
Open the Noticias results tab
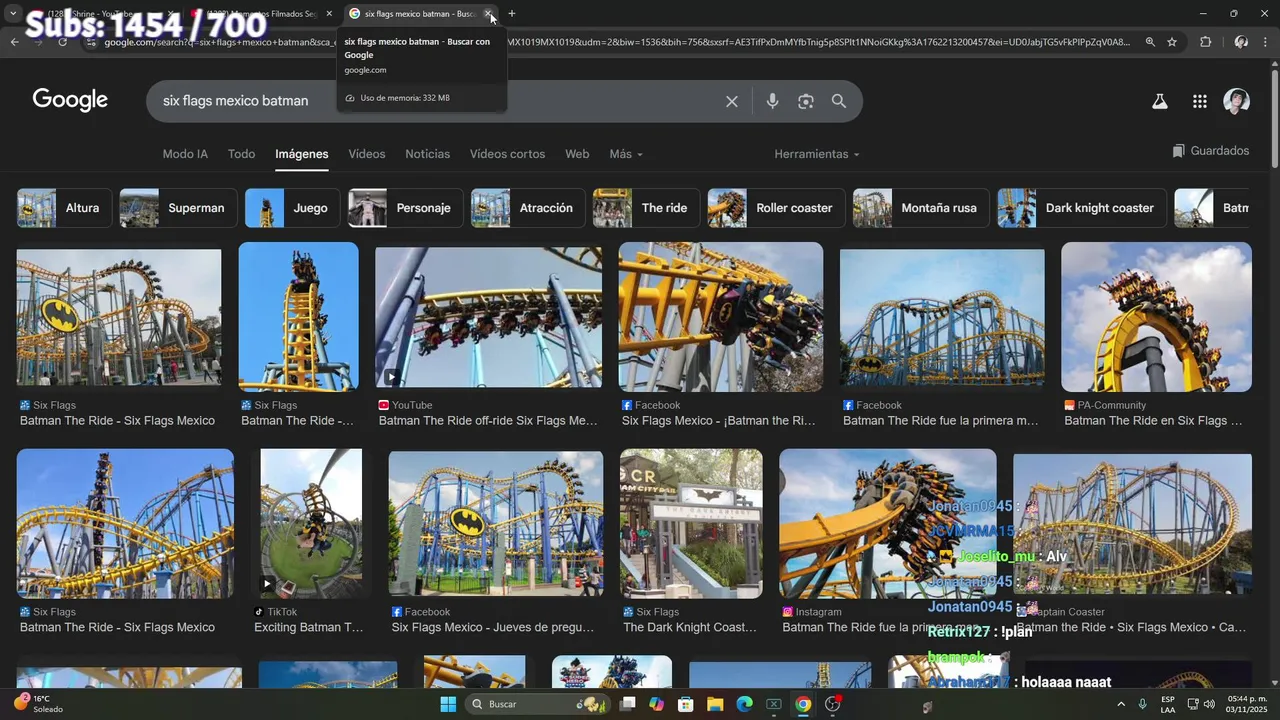tap(427, 154)
